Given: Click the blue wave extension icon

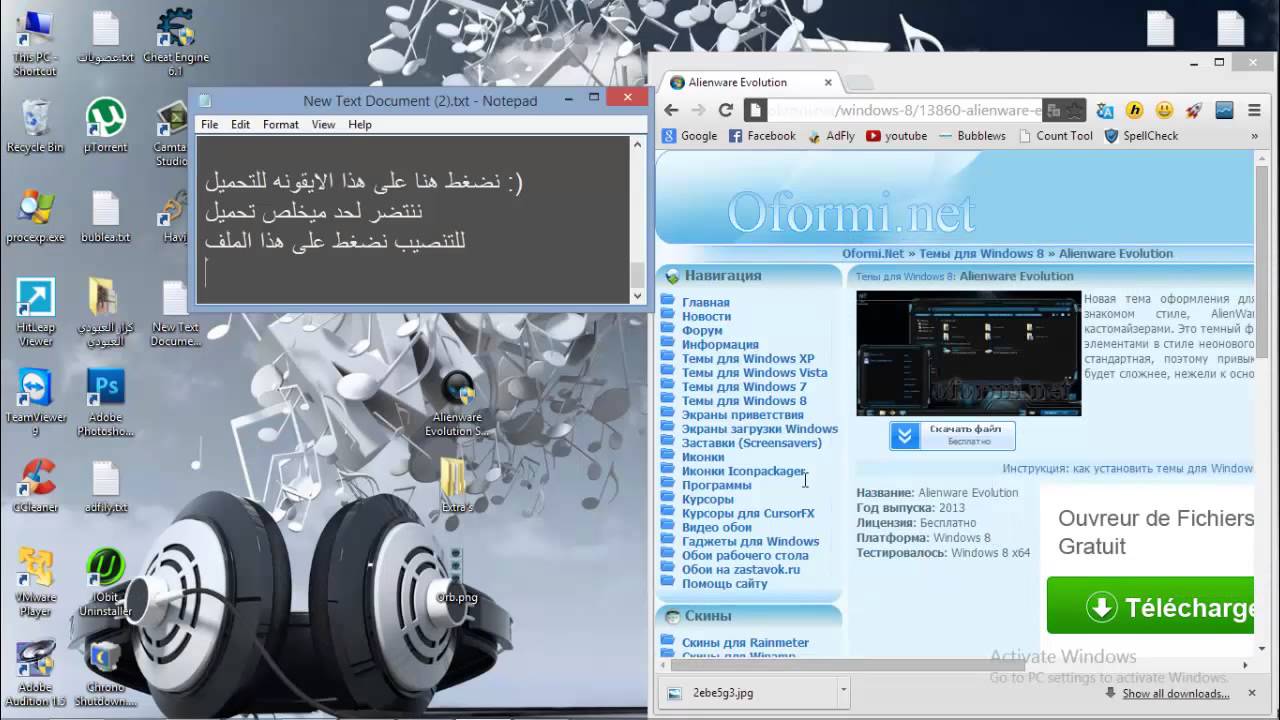Looking at the screenshot, I should [1224, 110].
